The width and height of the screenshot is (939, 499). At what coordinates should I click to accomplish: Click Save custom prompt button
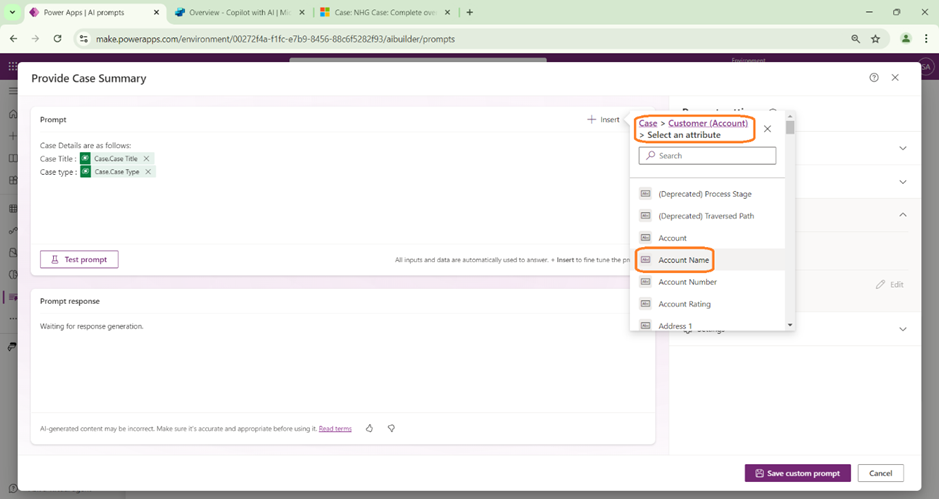798,473
